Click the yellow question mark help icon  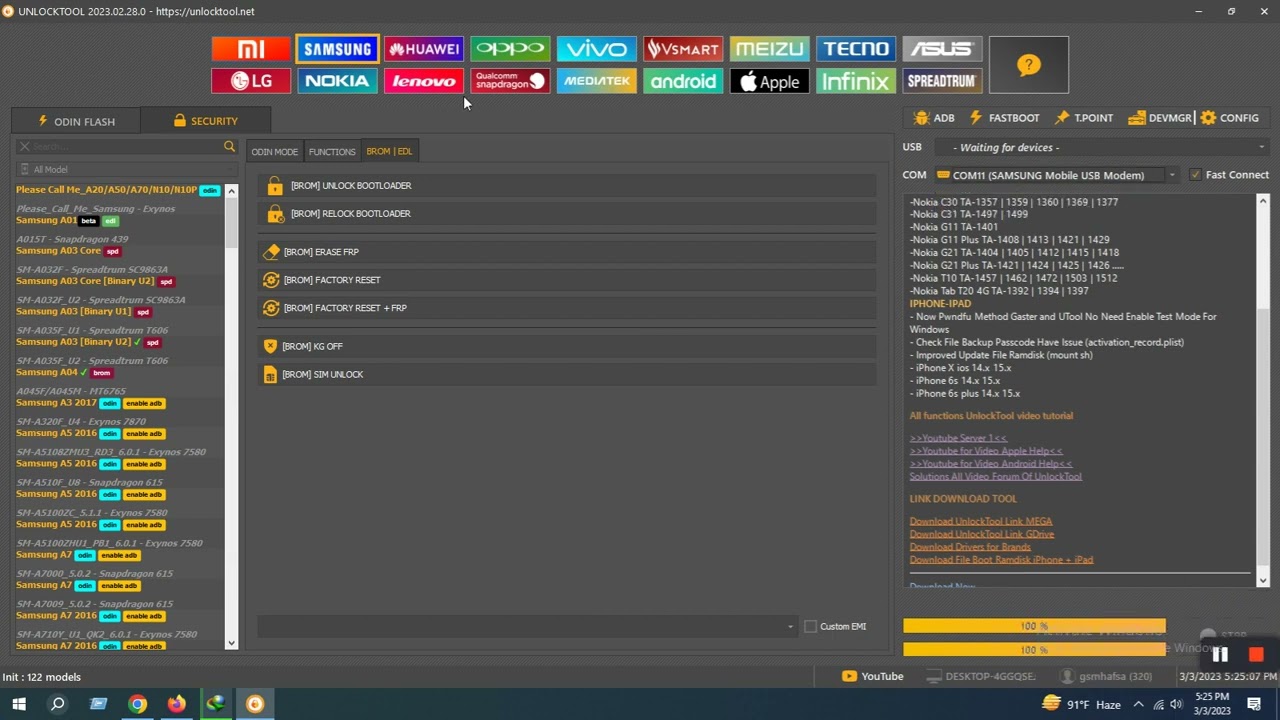tap(1029, 65)
